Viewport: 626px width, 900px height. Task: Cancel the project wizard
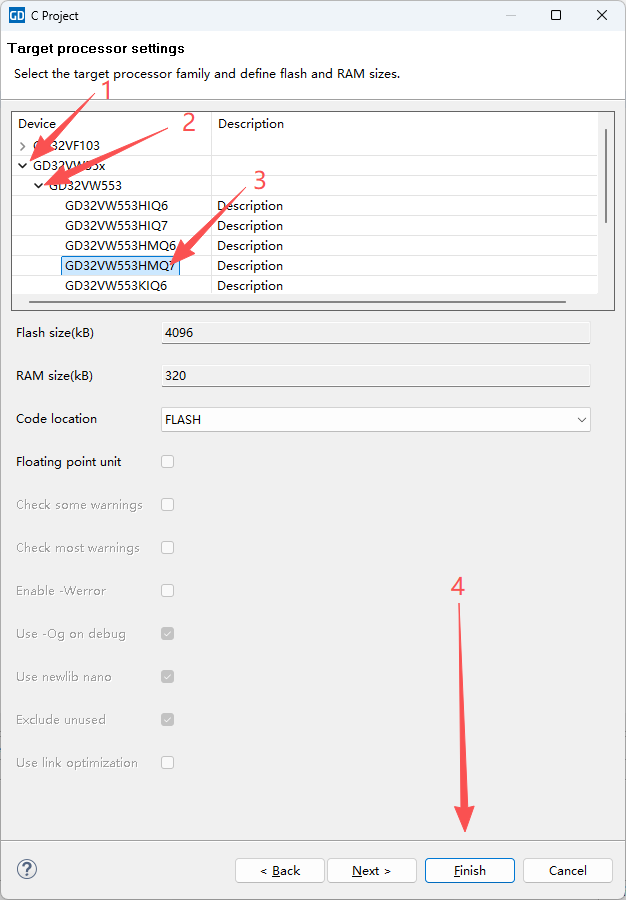(x=567, y=871)
